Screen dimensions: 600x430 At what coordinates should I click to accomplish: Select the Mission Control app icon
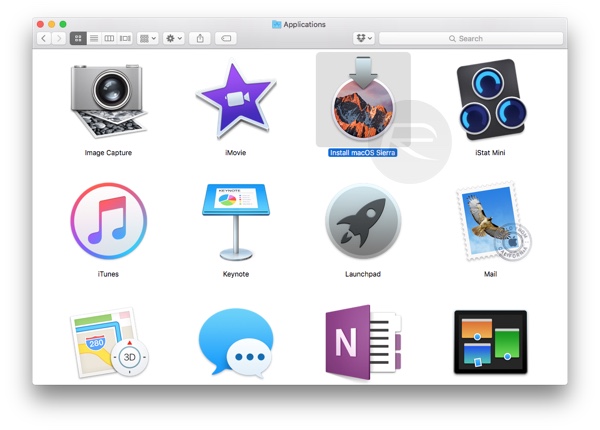491,342
